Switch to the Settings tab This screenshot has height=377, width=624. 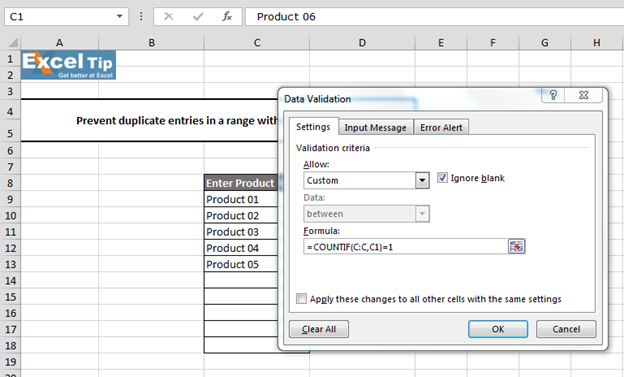pos(313,127)
